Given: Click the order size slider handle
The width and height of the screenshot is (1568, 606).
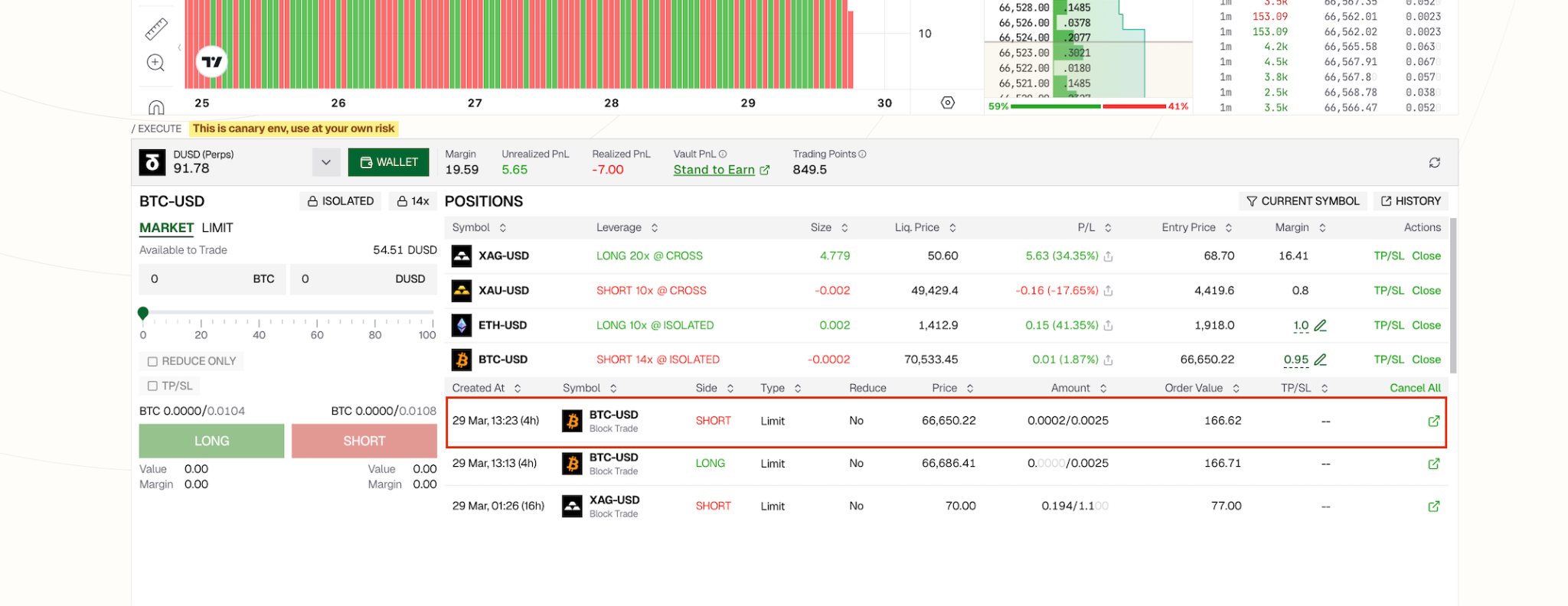Looking at the screenshot, I should coord(143,313).
